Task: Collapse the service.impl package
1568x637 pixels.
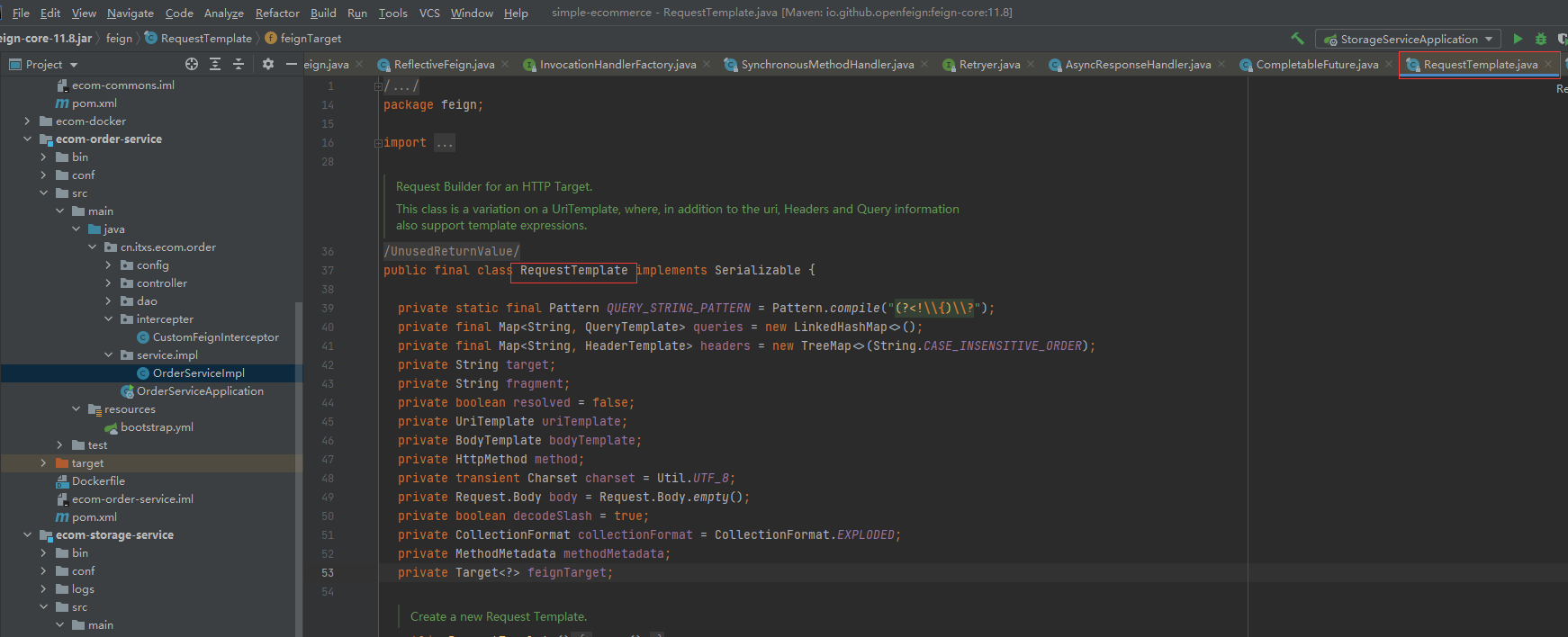Action: (x=108, y=354)
